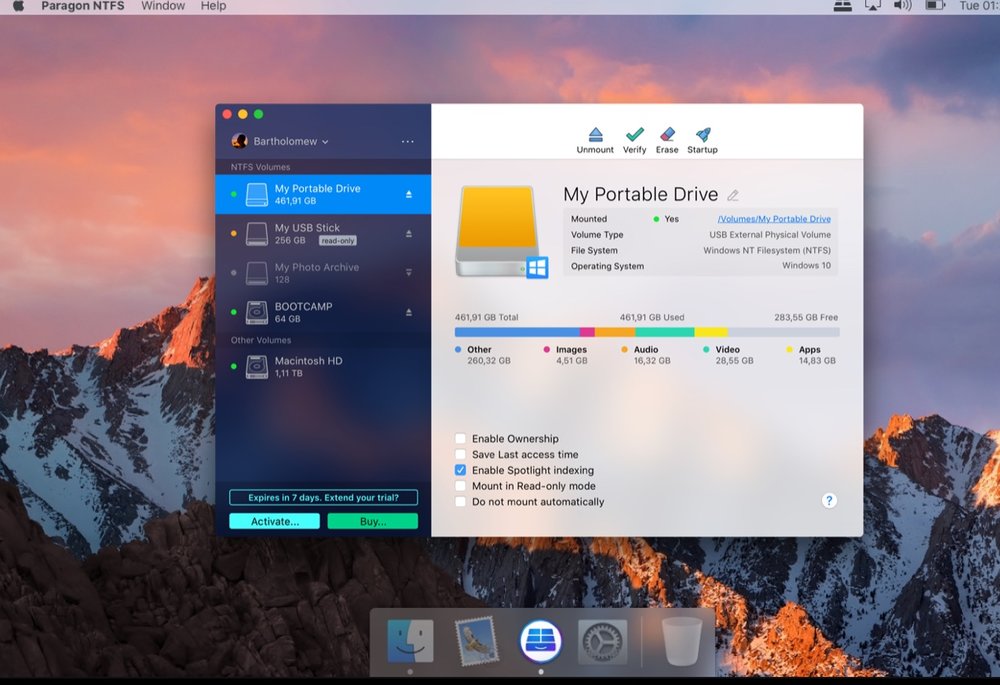Open the Paragon NTFS application menu
Viewport: 1000px width, 685px height.
click(x=83, y=6)
